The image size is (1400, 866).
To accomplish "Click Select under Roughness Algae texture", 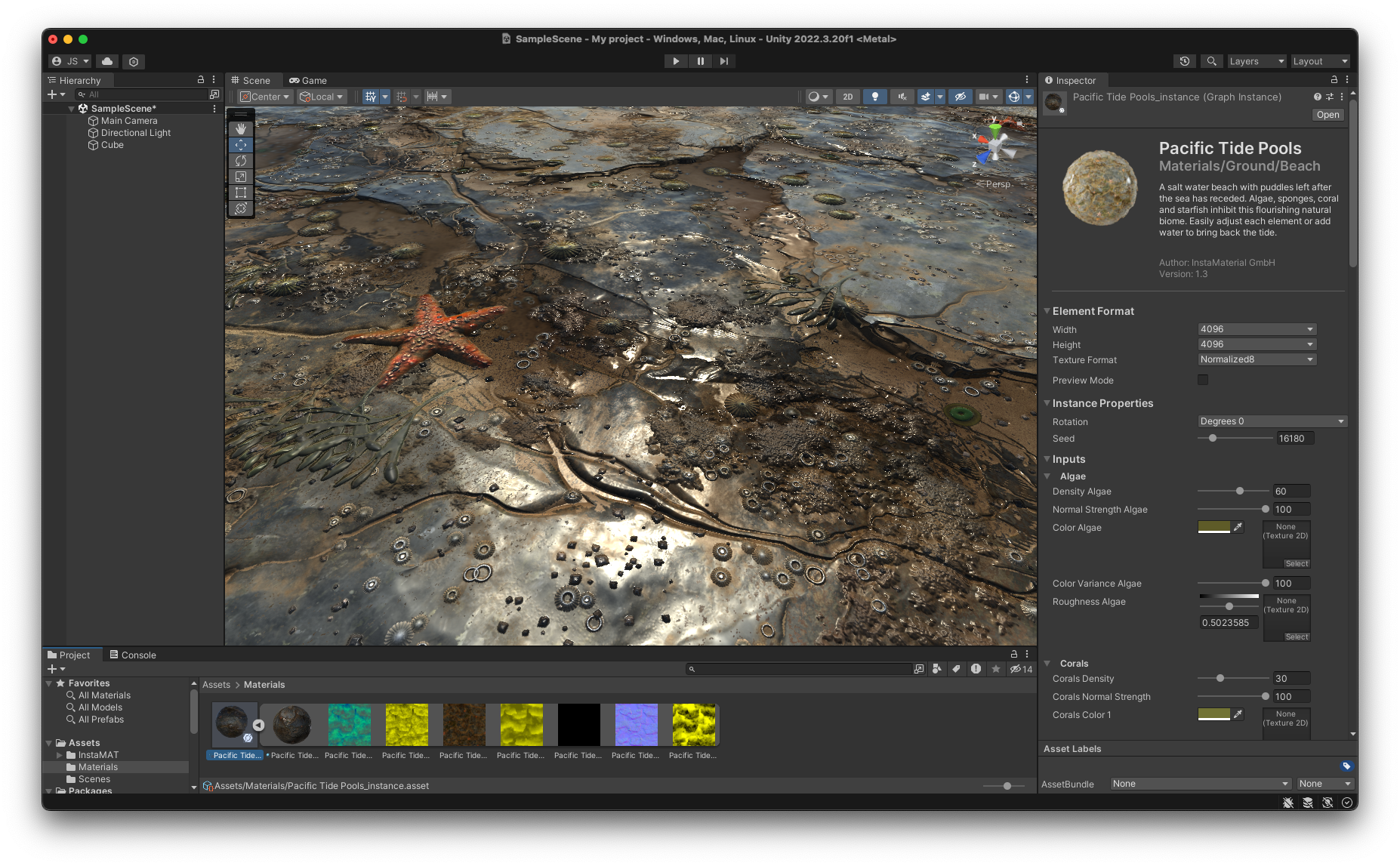I will click(1297, 637).
